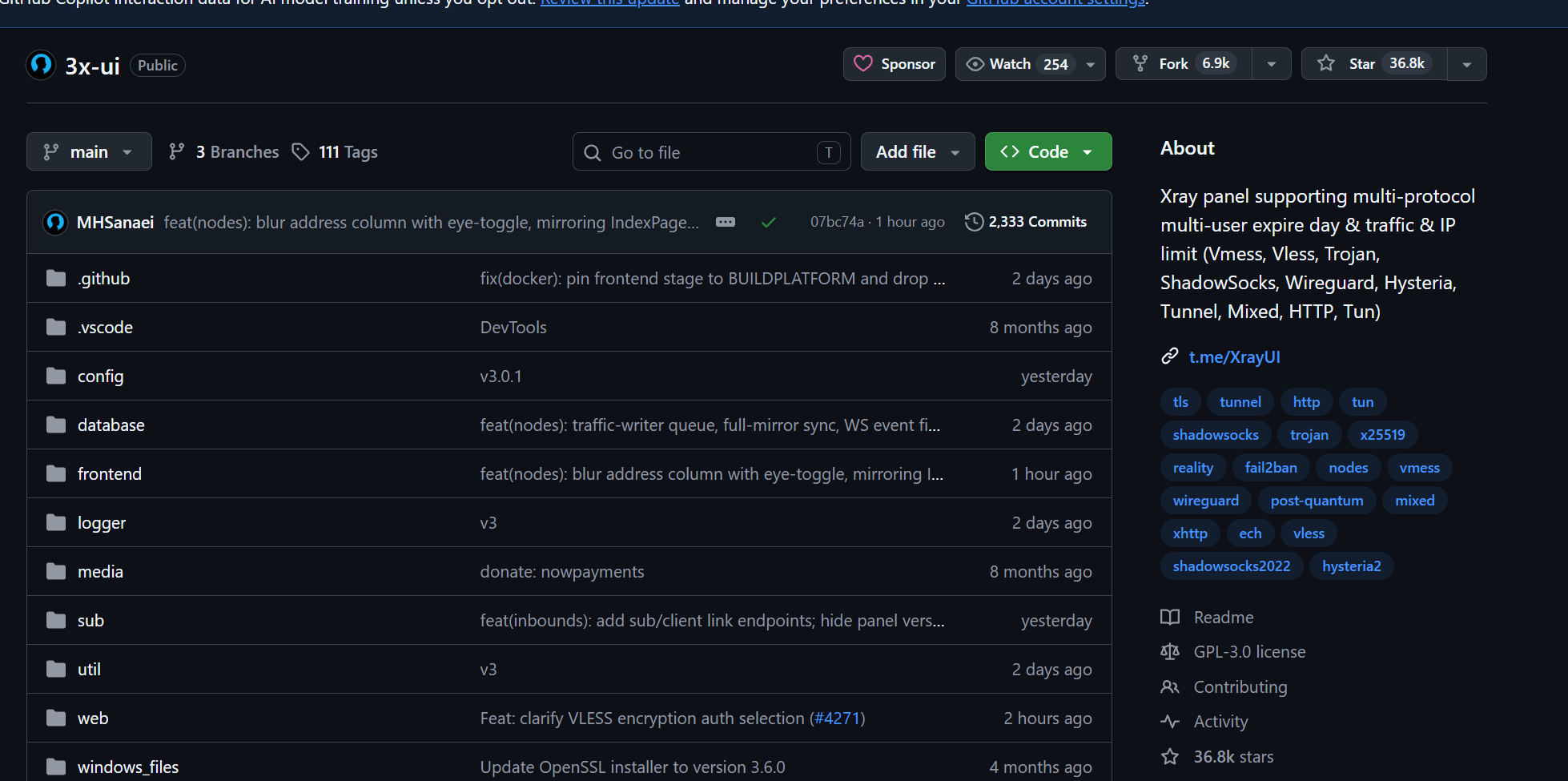
Task: Open 'v3.0.1' commit message in config row
Action: click(501, 376)
